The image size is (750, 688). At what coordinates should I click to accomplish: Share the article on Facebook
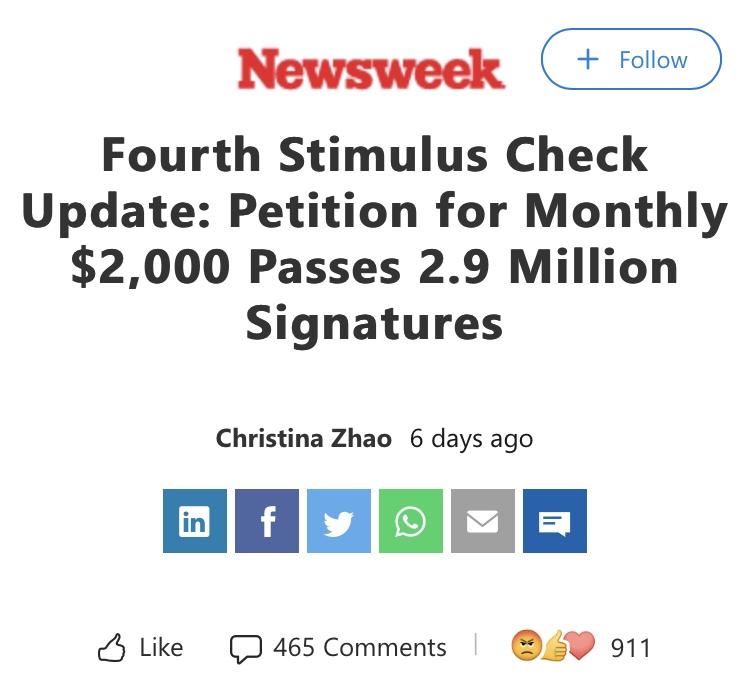266,521
